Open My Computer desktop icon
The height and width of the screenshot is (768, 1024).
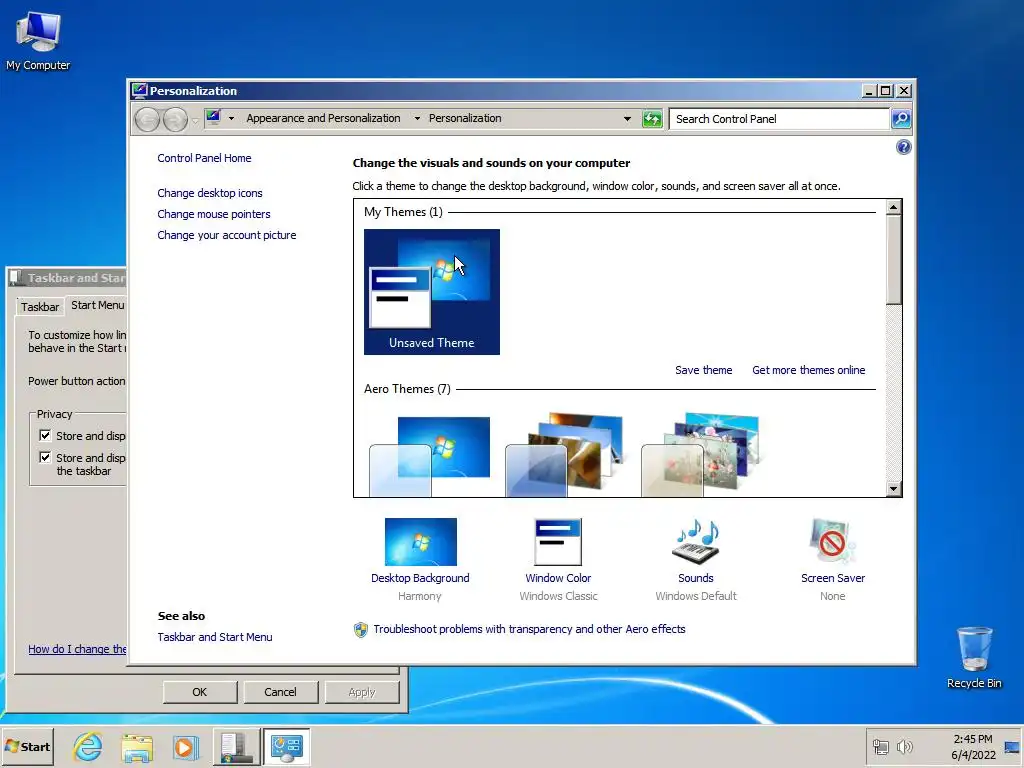[x=38, y=40]
